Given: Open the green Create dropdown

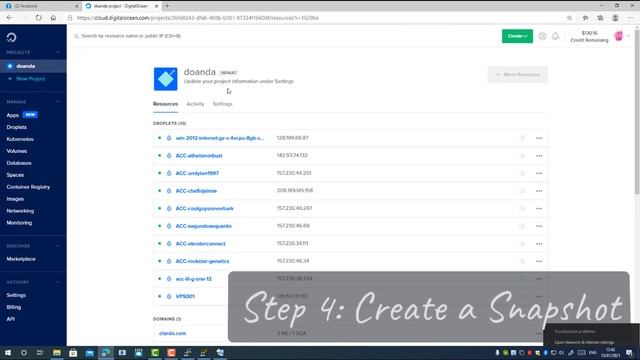Looking at the screenshot, I should [x=517, y=36].
